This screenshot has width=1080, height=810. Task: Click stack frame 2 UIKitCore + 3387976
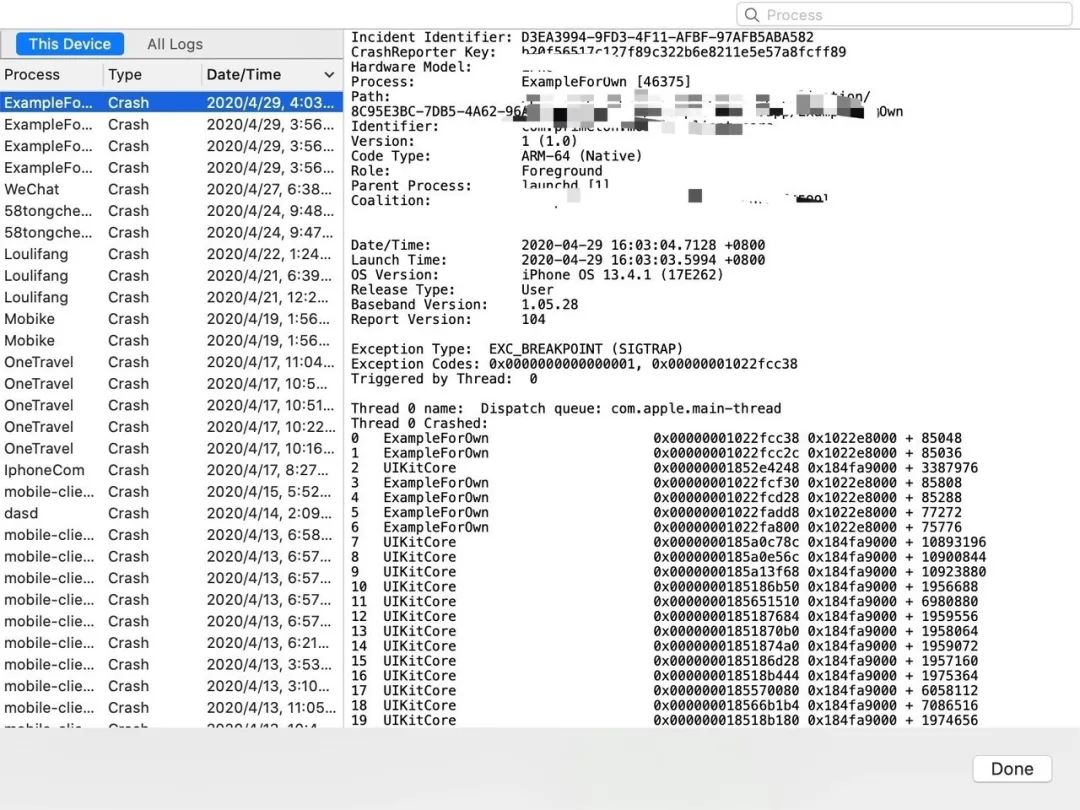664,468
